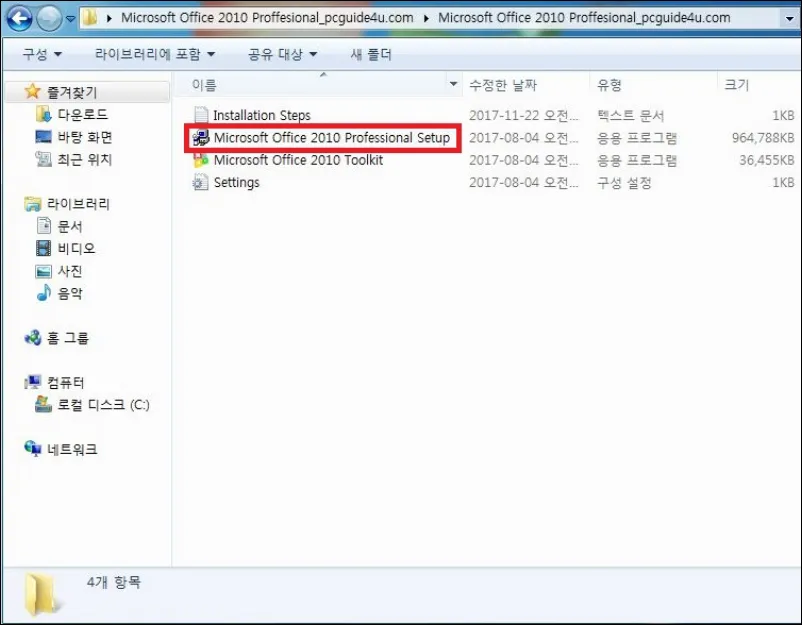Viewport: 802px width, 625px height.
Task: Open 최근 위치 in the navigation pane
Action: pyautogui.click(x=84, y=160)
